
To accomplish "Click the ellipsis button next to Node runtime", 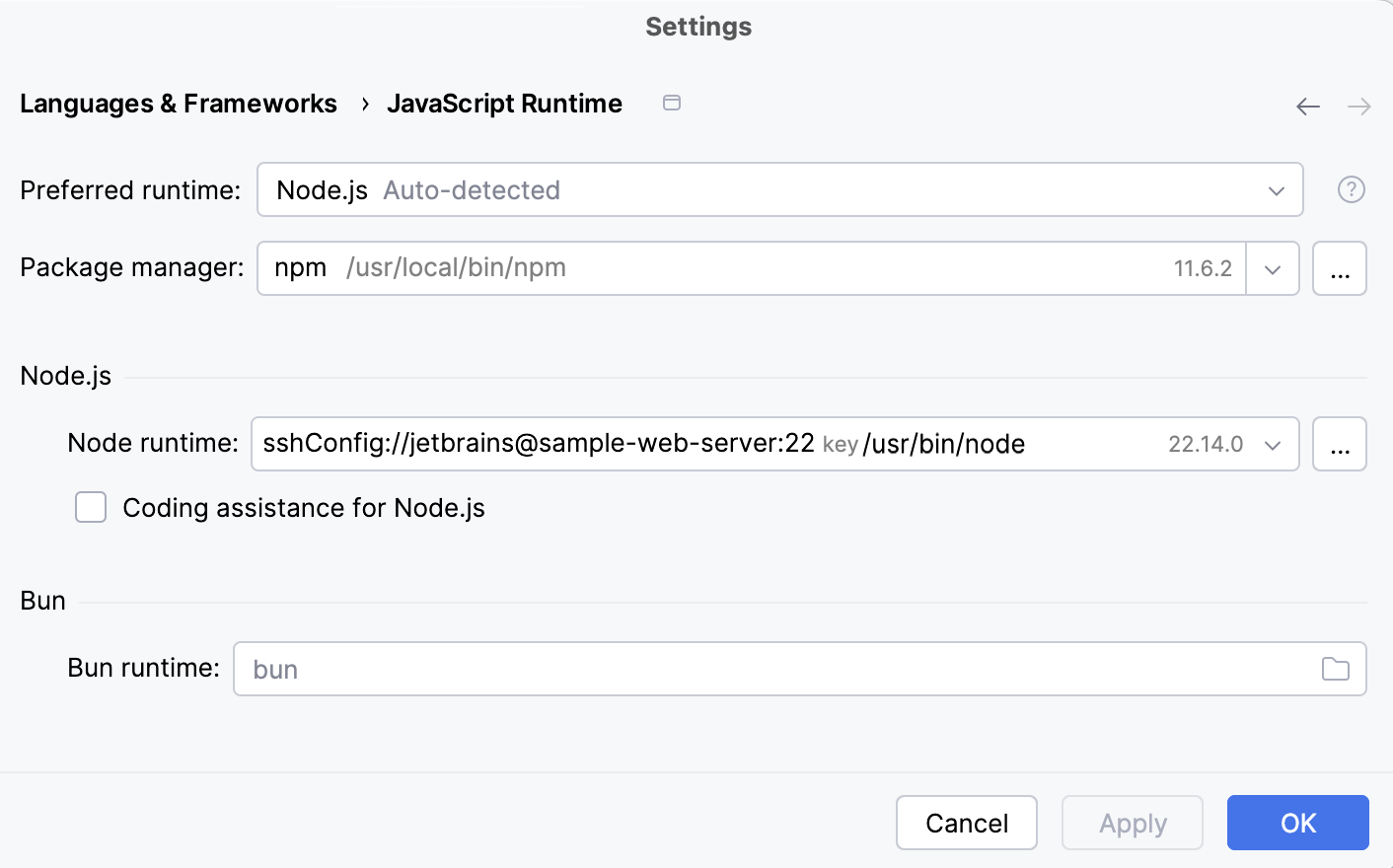I will tap(1340, 444).
